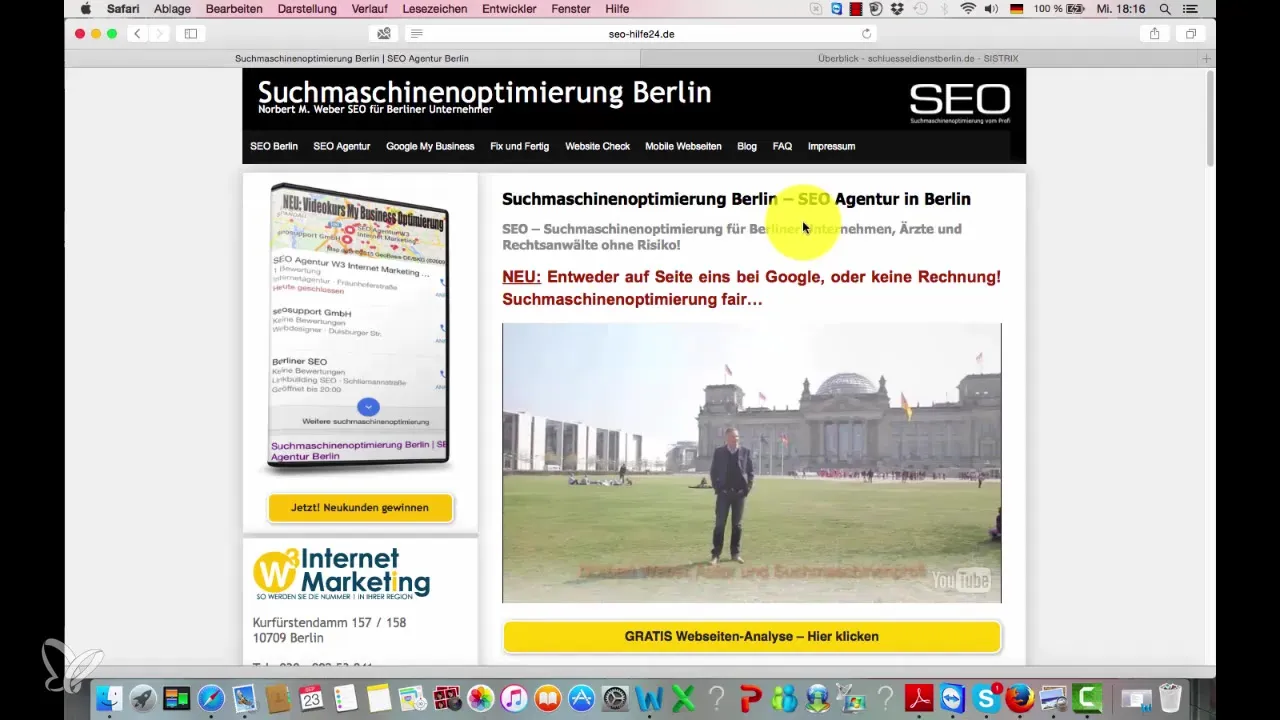Click the SEO logo in site header
Viewport: 1280px width, 720px height.
(960, 102)
